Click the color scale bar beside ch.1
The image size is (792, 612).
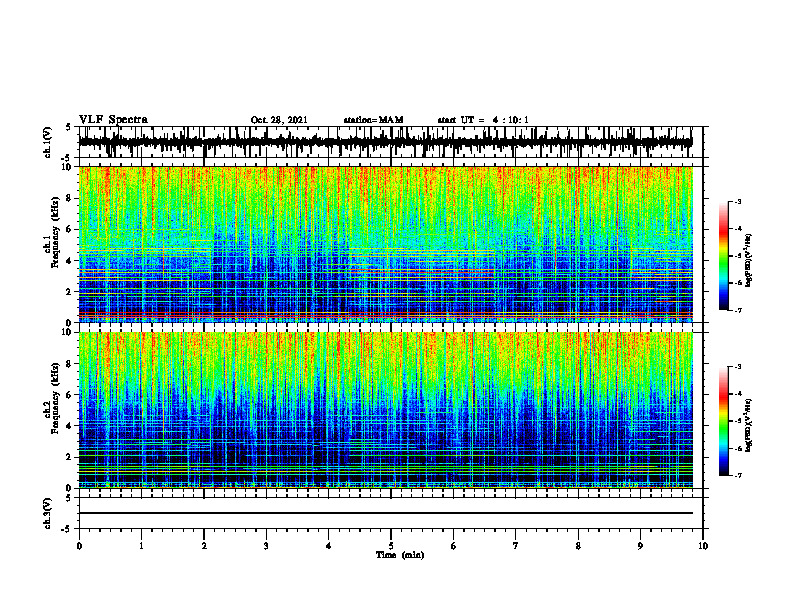pos(724,255)
